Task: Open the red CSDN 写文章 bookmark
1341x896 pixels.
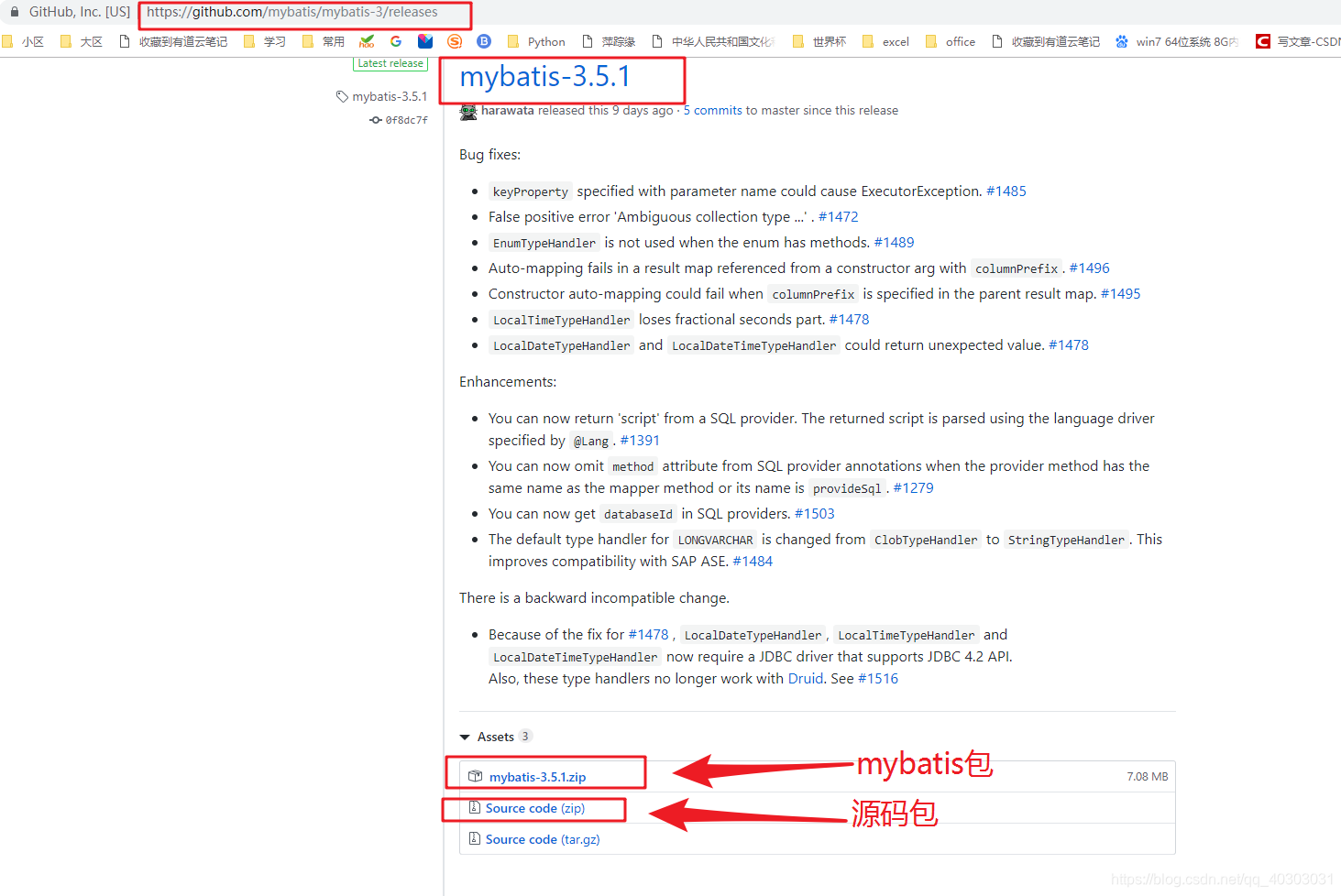Action: coord(1298,41)
